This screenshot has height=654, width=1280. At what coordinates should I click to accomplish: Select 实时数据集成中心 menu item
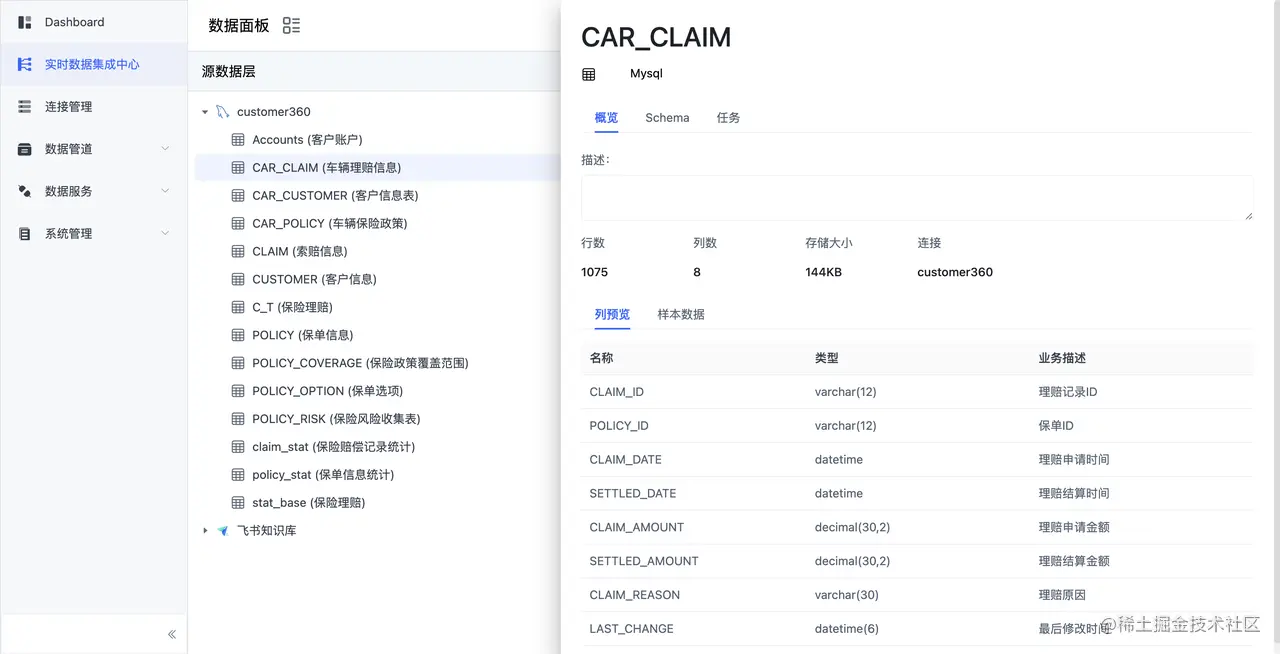point(94,64)
